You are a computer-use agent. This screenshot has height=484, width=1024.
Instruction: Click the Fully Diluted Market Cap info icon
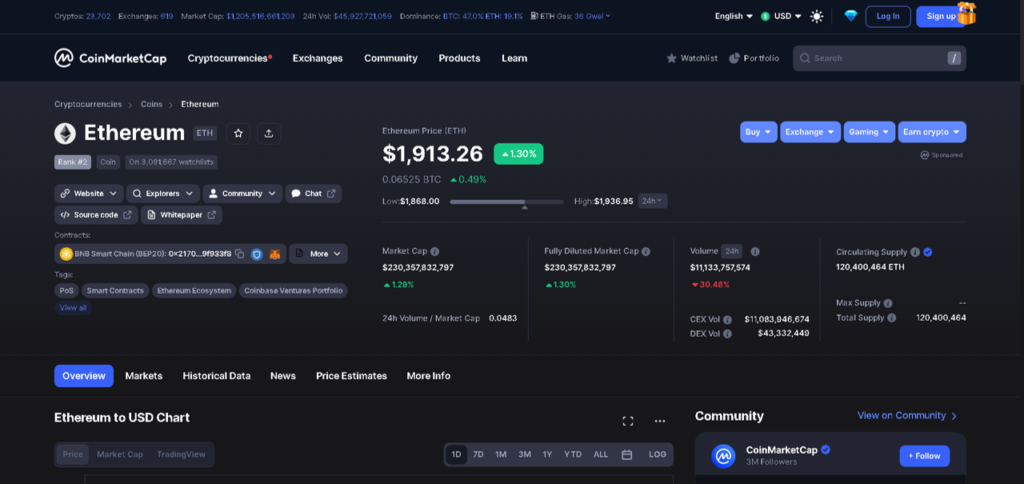point(646,251)
